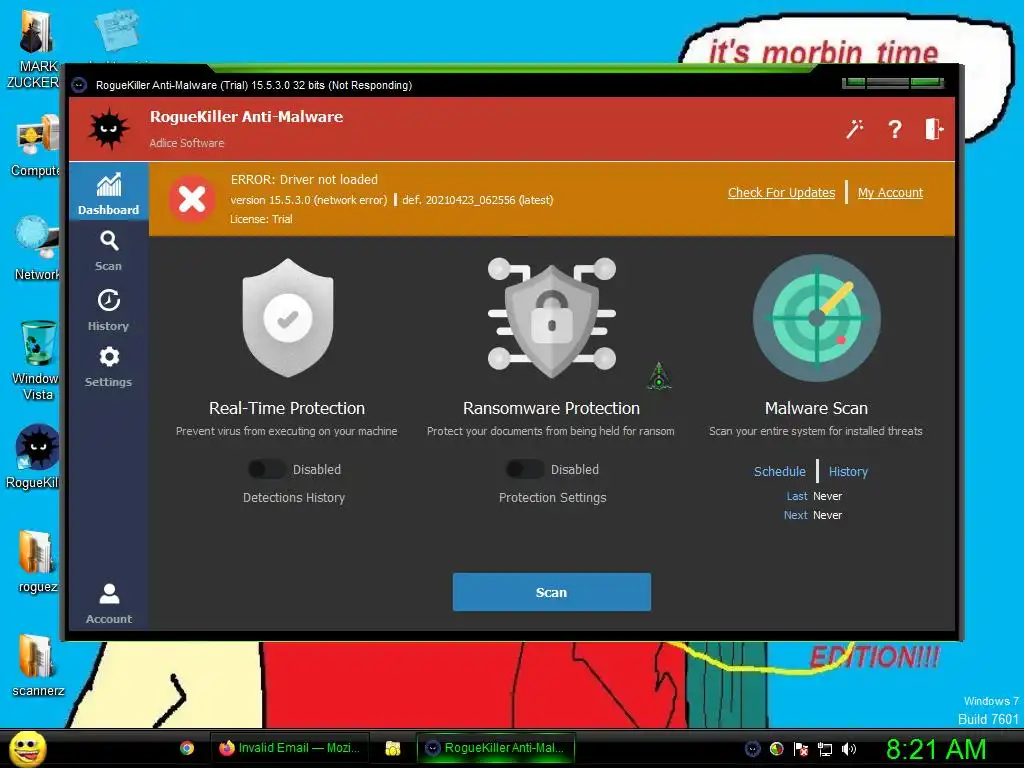Open MARK ZUCKER desktop icon
This screenshot has width=1024, height=768.
click(34, 48)
